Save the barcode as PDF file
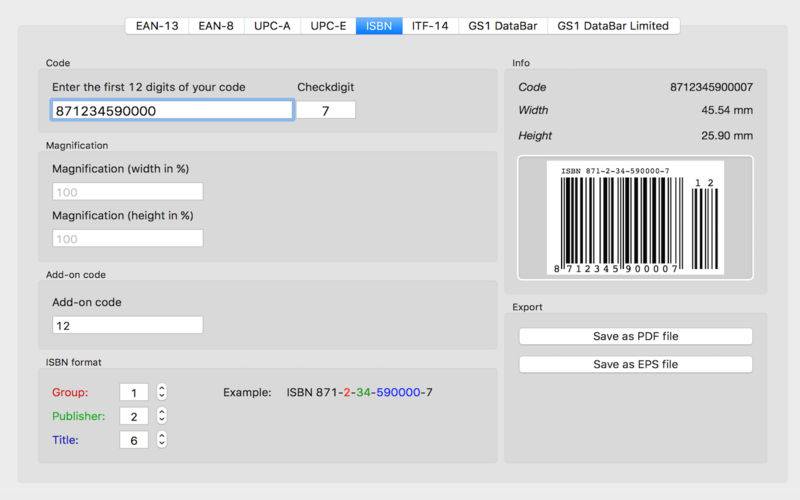Screen dimensions: 800x500 pos(636,336)
